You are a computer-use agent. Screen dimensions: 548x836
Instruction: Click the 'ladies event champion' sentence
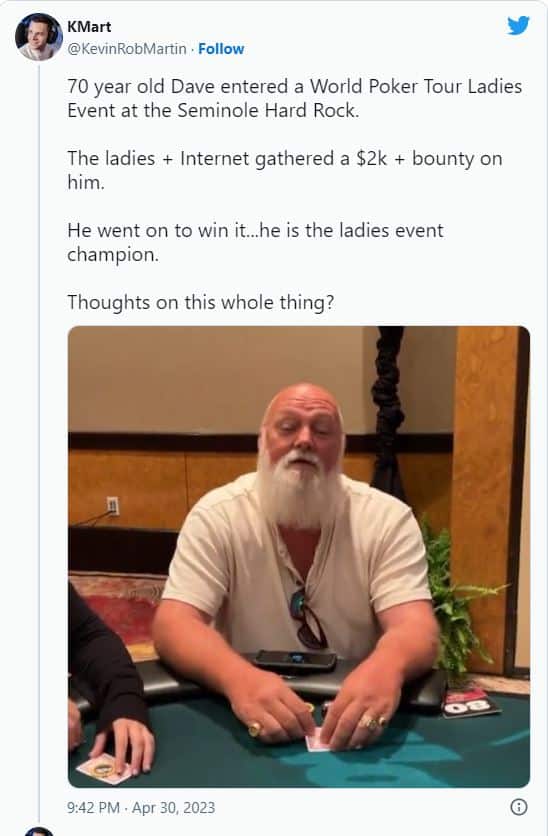[255, 242]
